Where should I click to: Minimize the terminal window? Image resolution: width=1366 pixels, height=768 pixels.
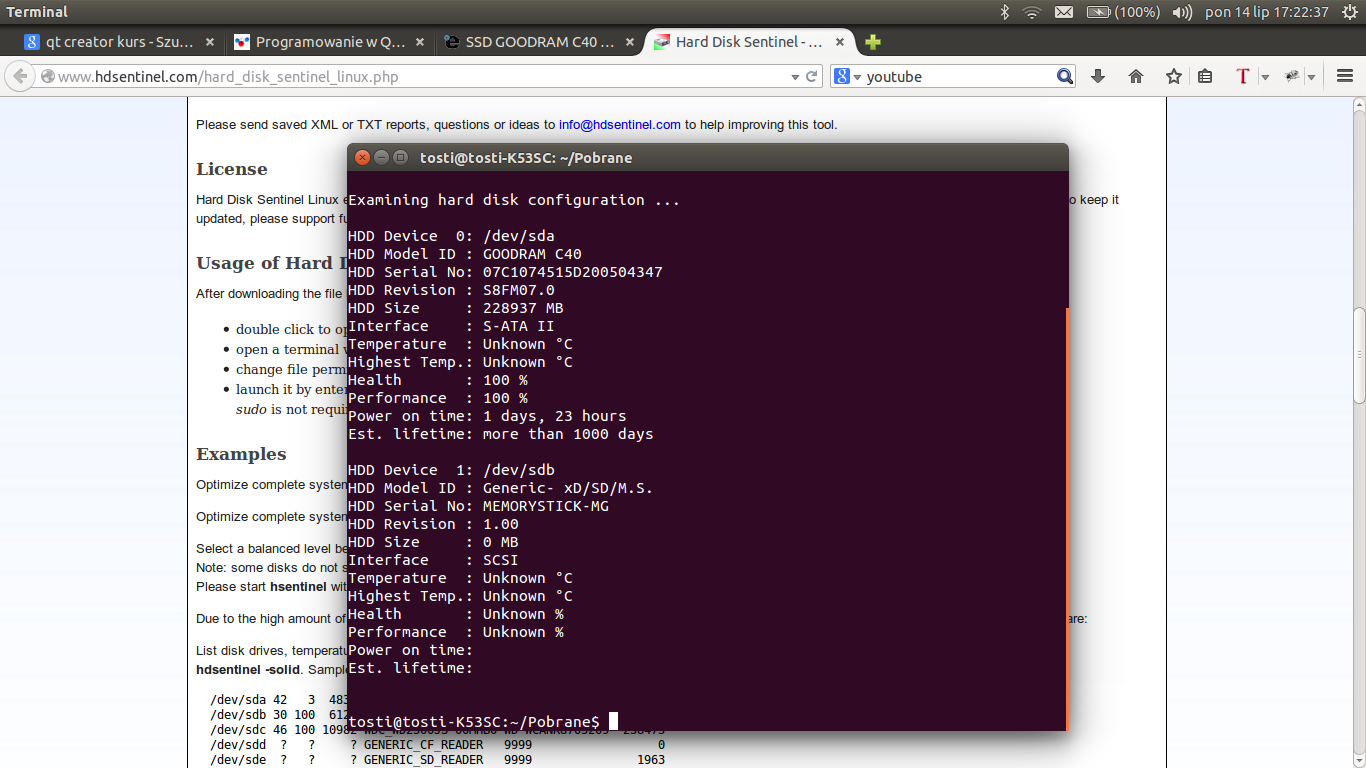(x=382, y=157)
